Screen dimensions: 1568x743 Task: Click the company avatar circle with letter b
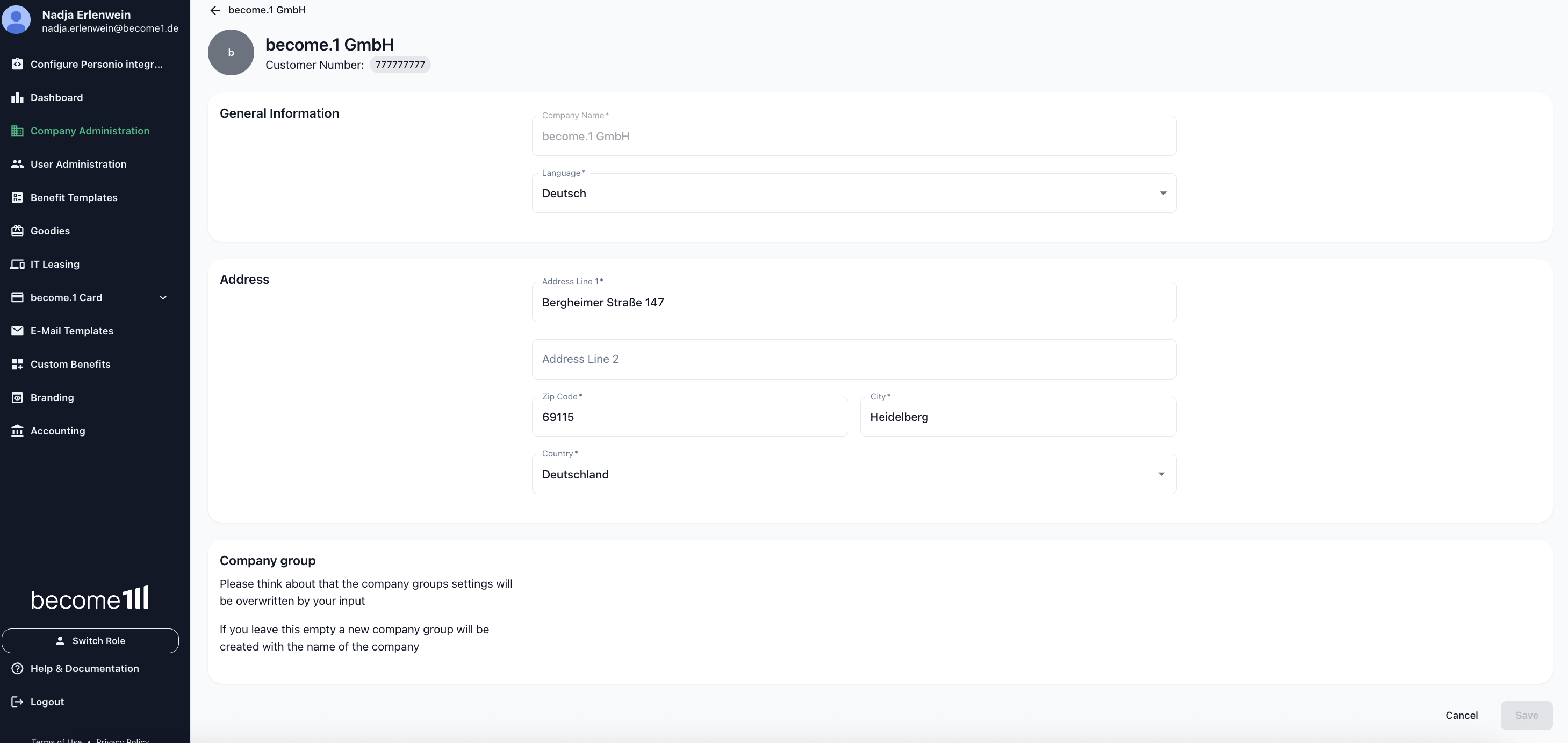231,52
